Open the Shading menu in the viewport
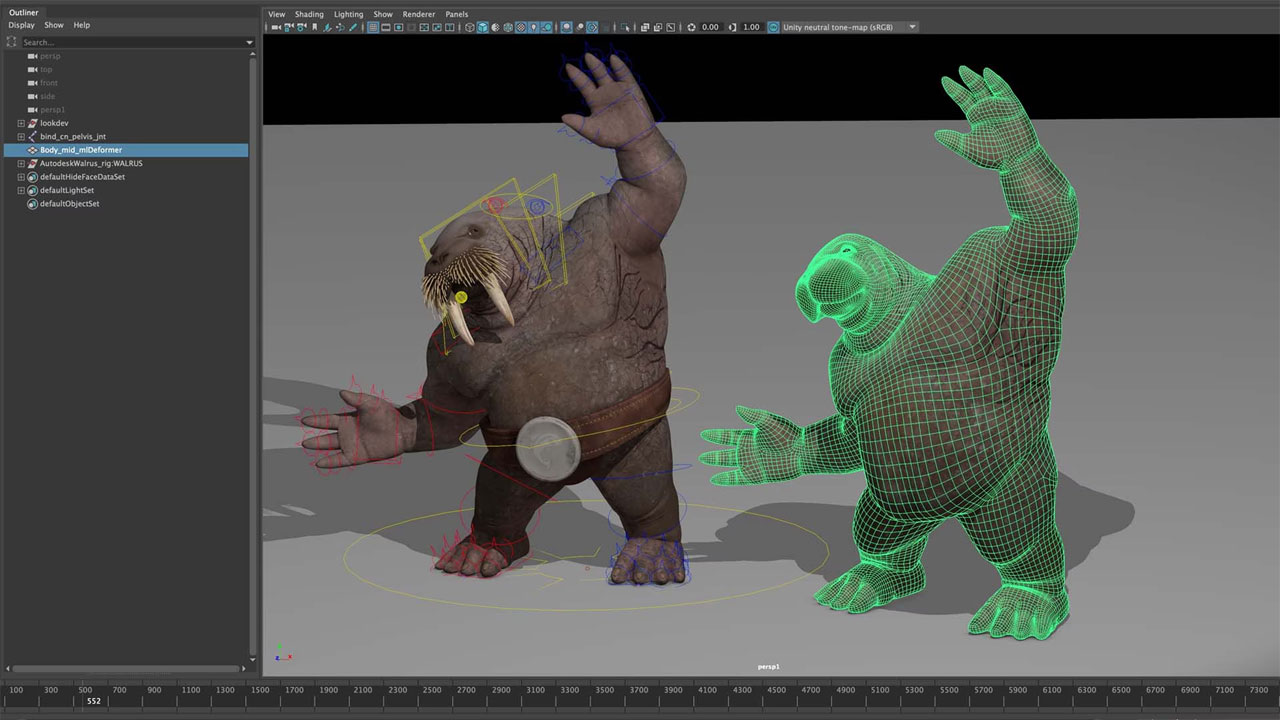Image resolution: width=1280 pixels, height=720 pixels. (309, 13)
